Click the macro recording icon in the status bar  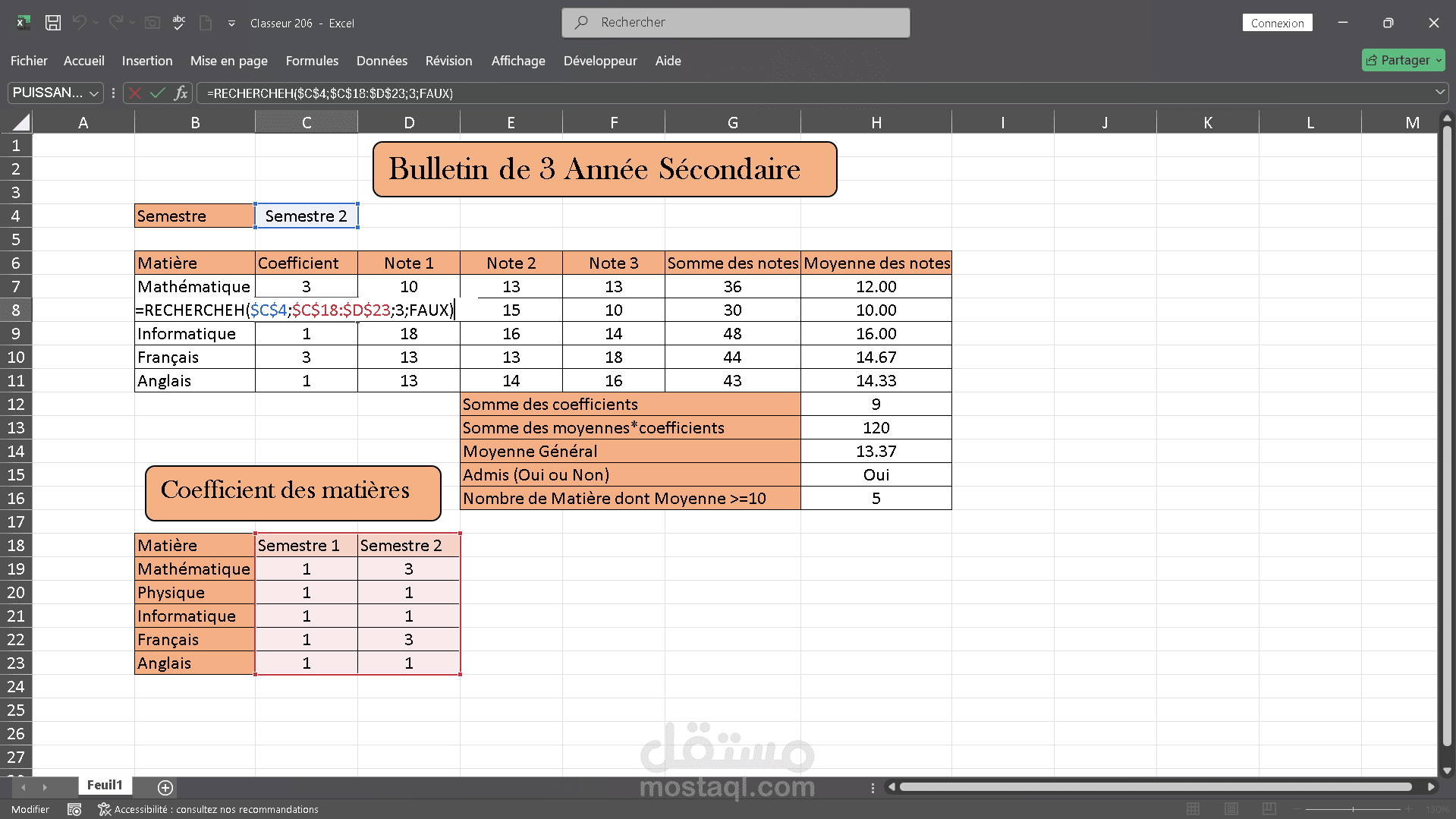(x=74, y=809)
